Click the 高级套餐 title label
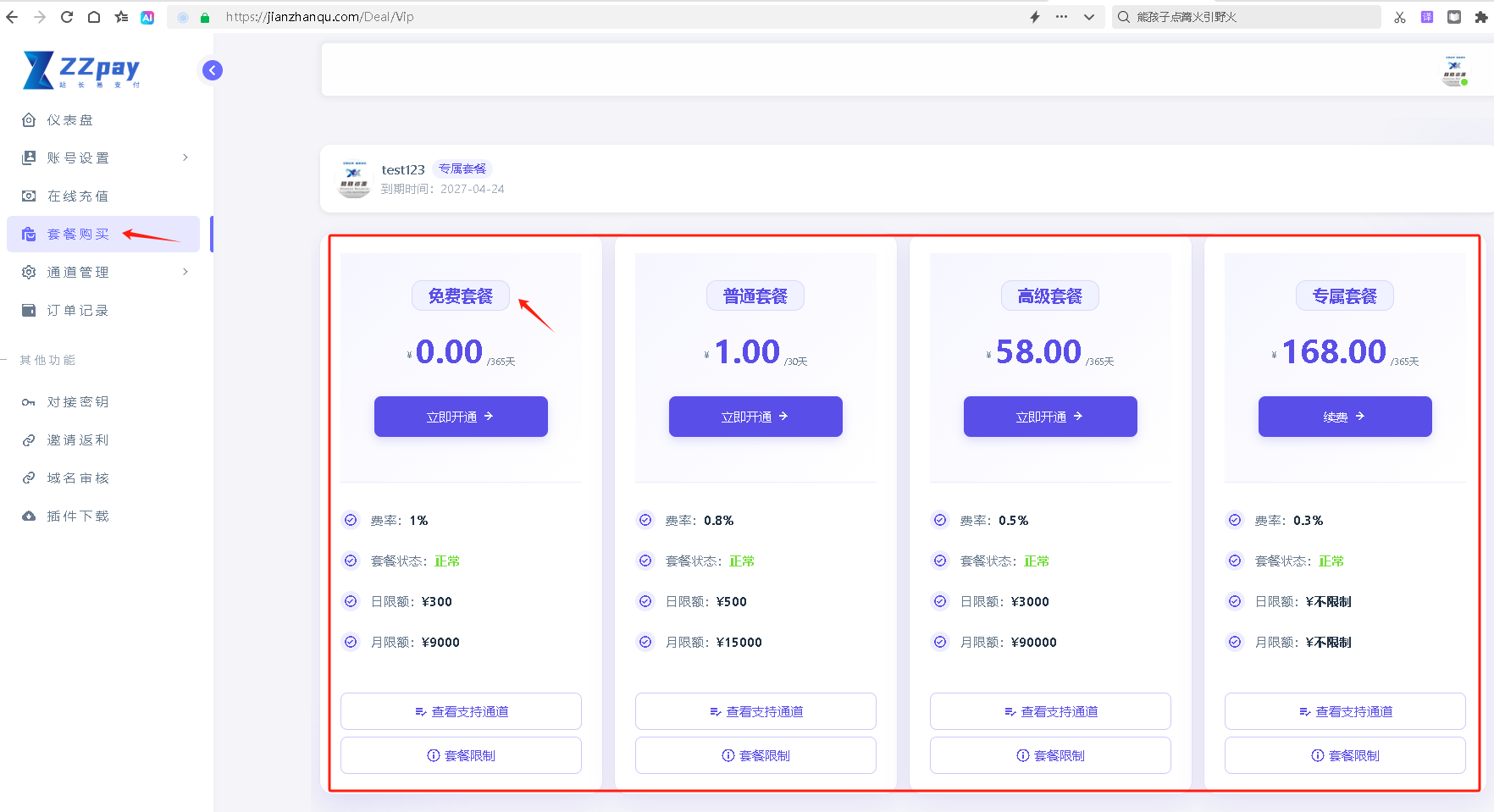This screenshot has width=1494, height=812. [x=1050, y=296]
